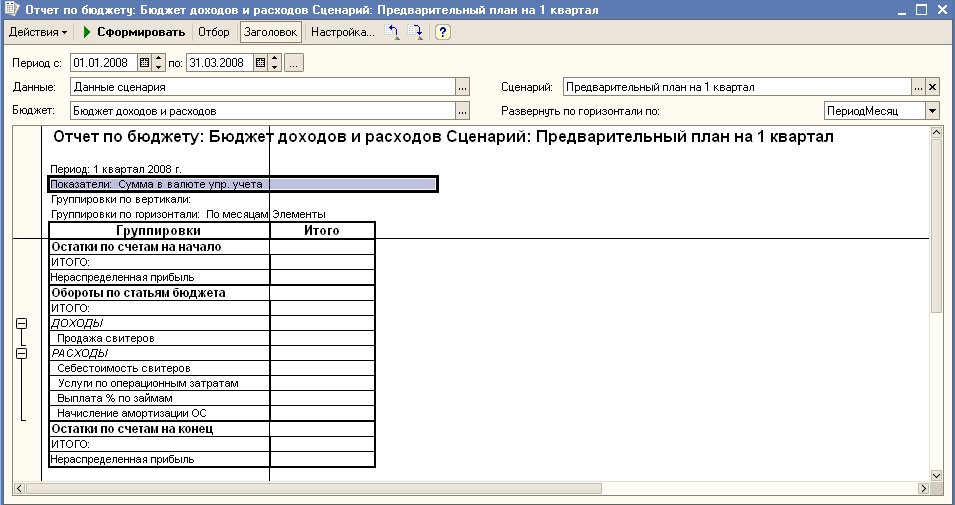Viewport: 955px width, 505px height.
Task: Open Настройка... report settings
Action: (x=342, y=32)
